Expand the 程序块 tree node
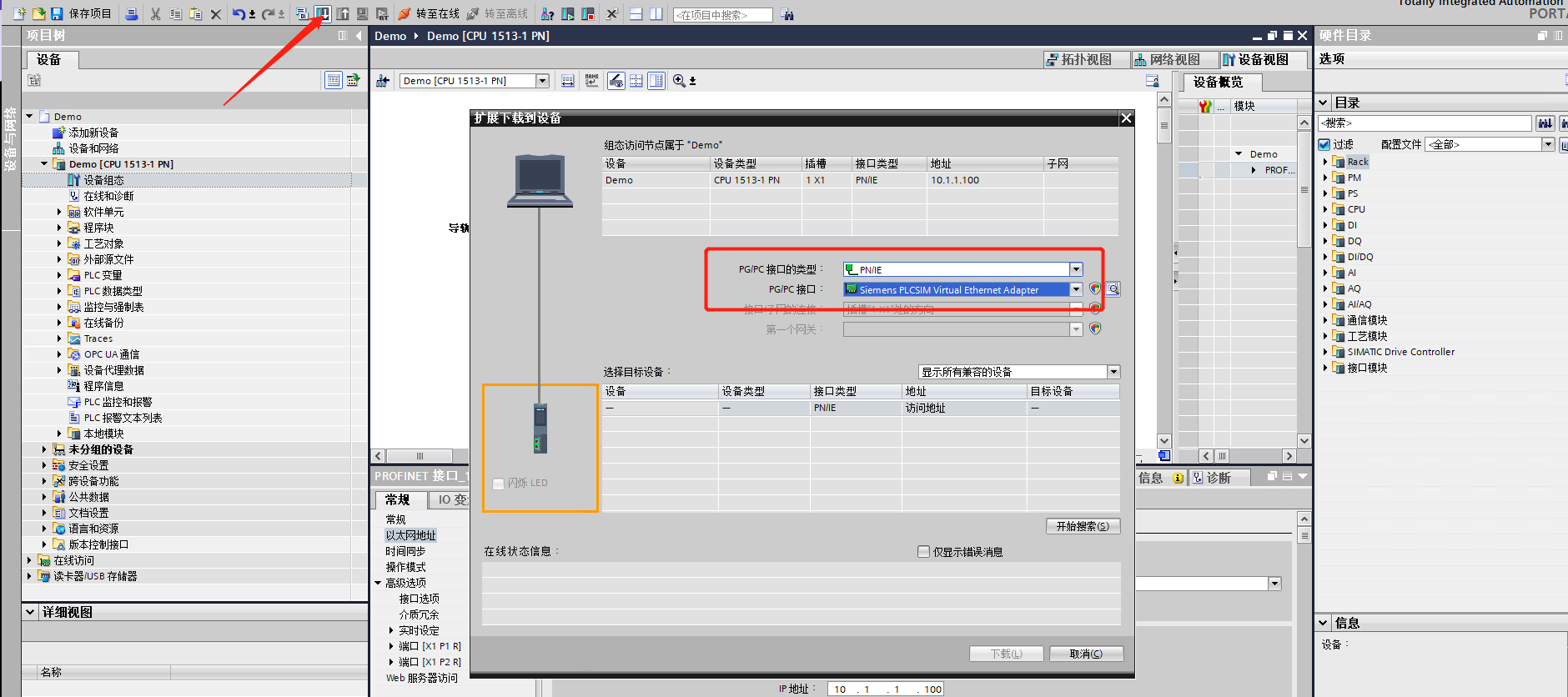The width and height of the screenshot is (1568, 697). [59, 228]
